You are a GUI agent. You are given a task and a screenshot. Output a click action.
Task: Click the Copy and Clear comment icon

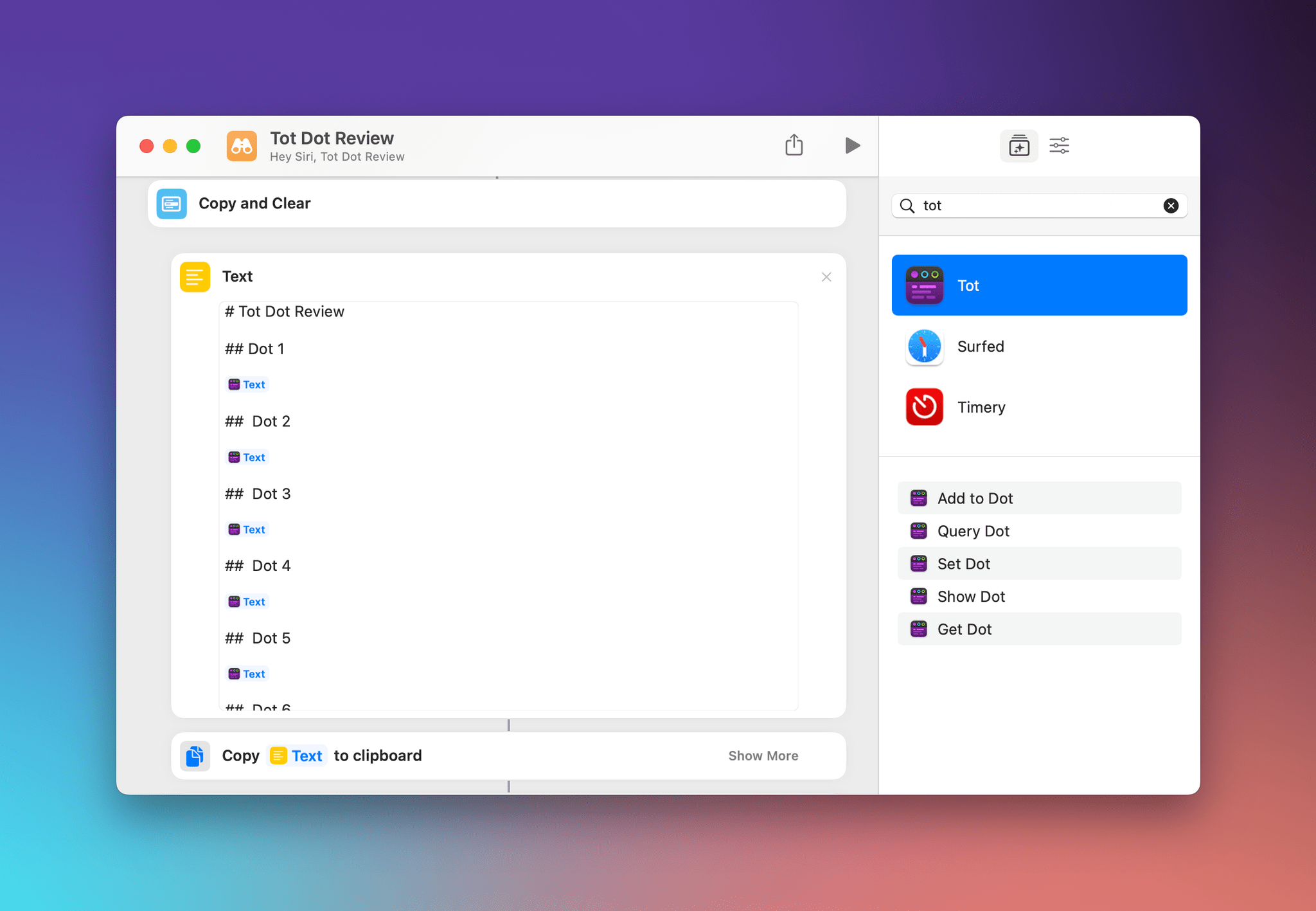[x=172, y=204]
